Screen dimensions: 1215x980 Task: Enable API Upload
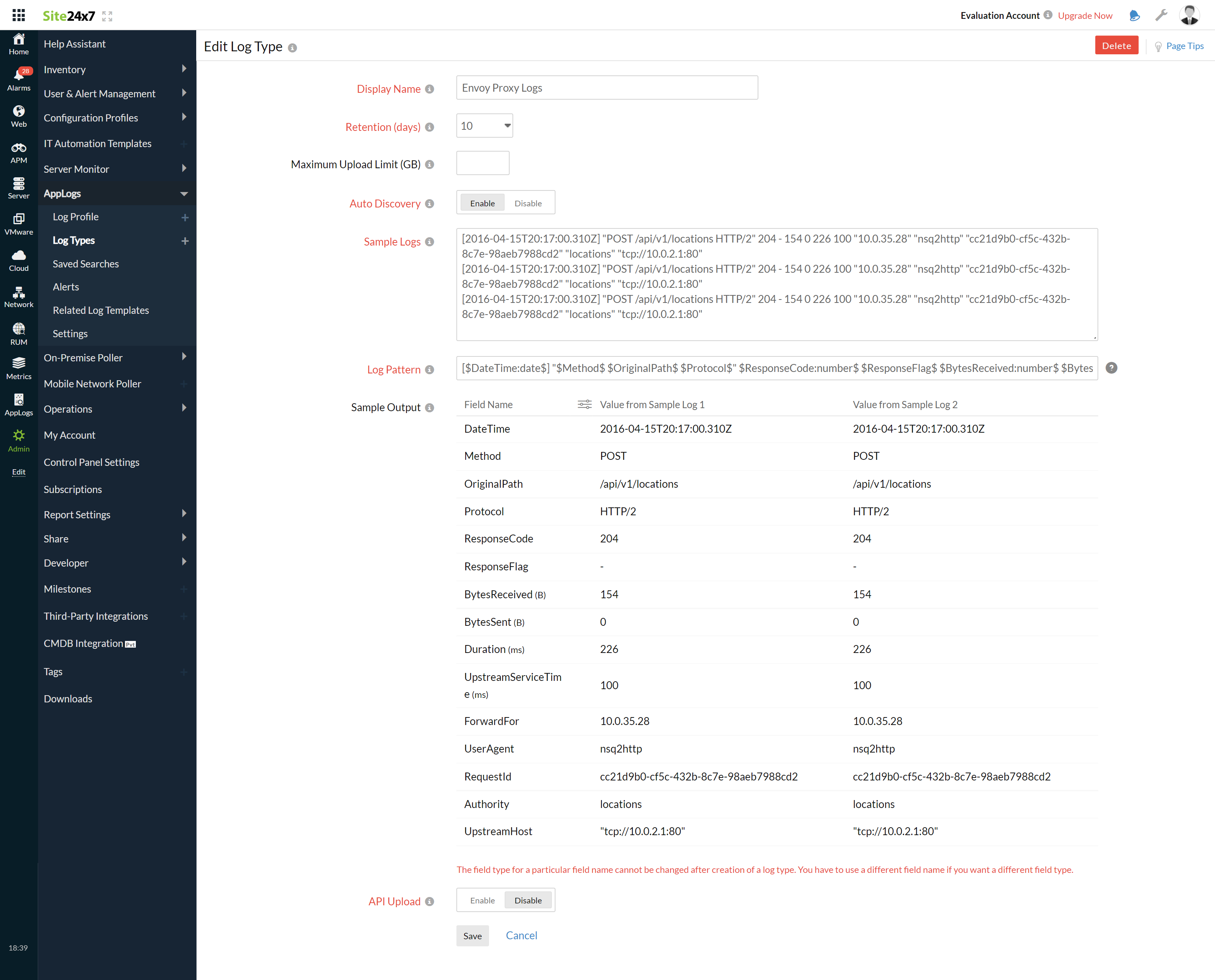(482, 900)
